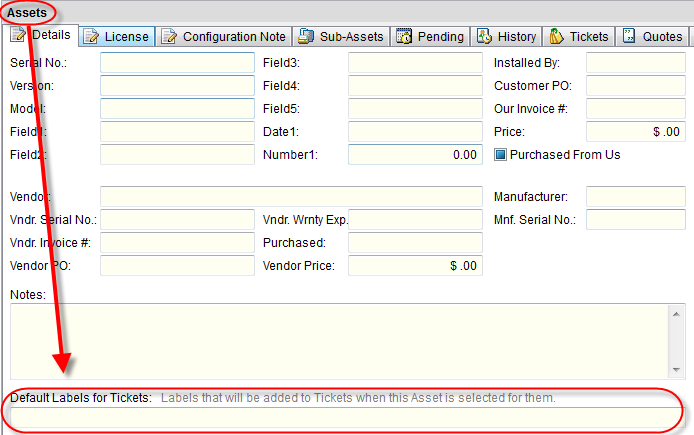Open the Sub-Assets tab
694x435 pixels.
point(351,37)
